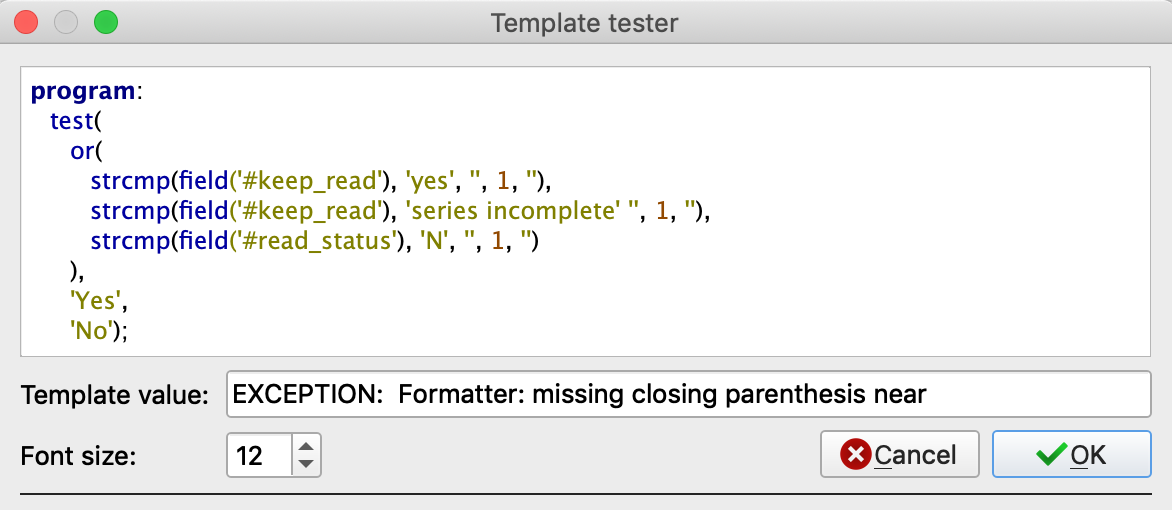The height and width of the screenshot is (510, 1172).
Task: Increase font size with the up arrow
Action: tap(307, 446)
